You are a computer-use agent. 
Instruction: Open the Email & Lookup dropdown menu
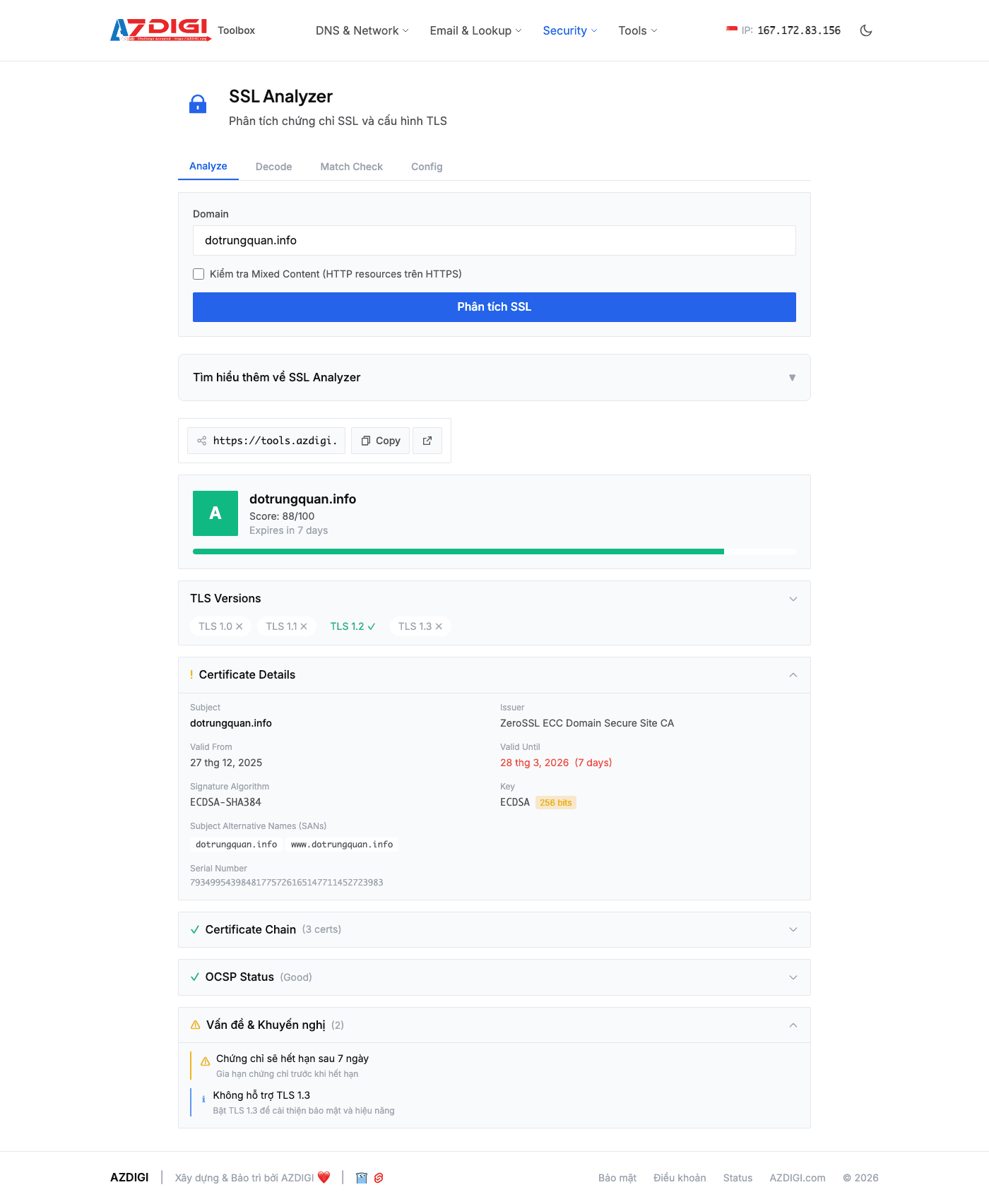point(475,30)
